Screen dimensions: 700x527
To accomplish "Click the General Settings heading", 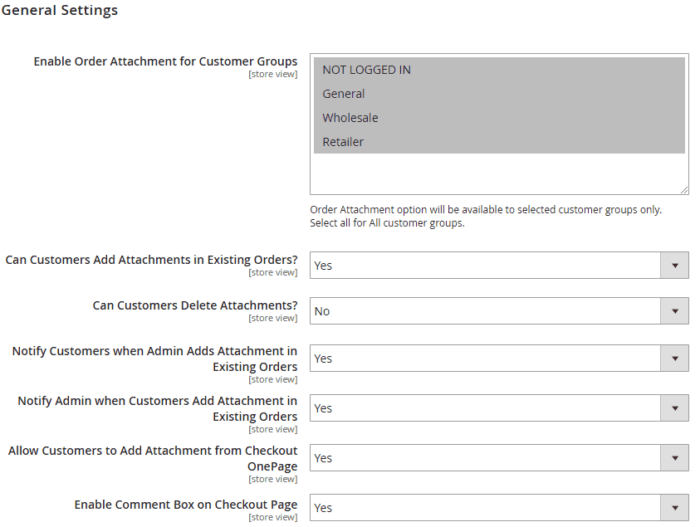I will click(59, 10).
